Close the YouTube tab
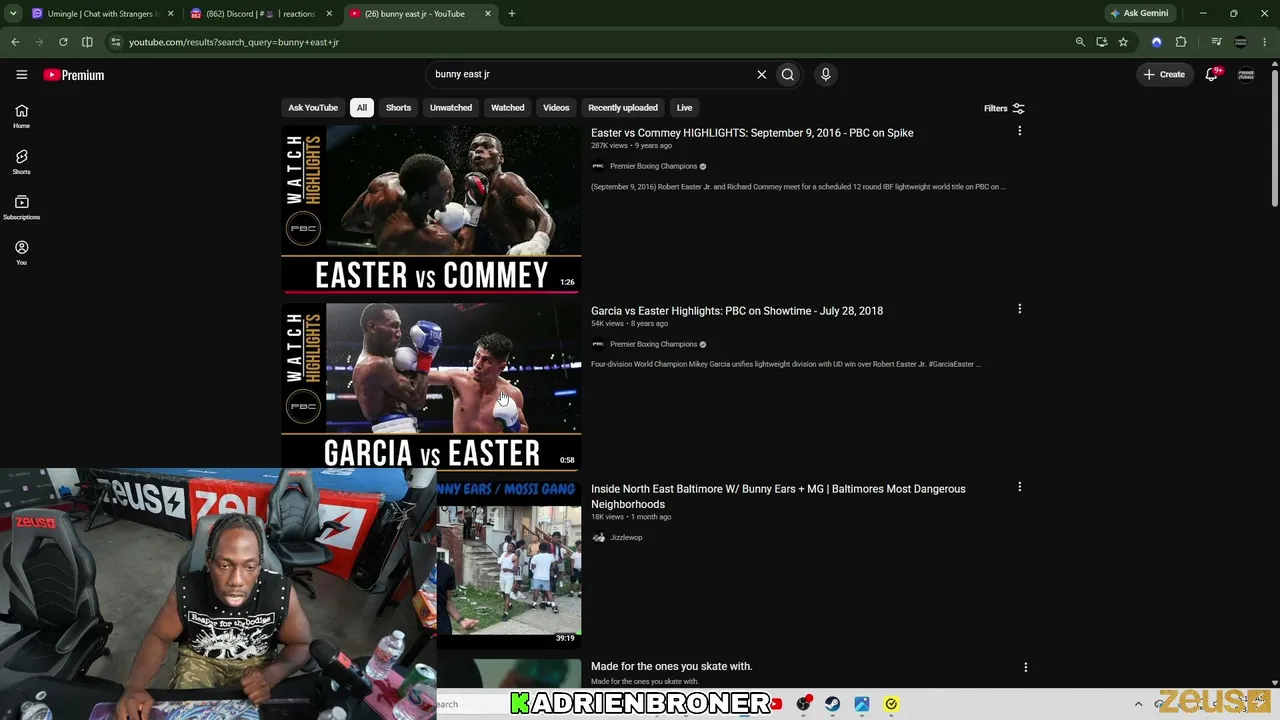Image resolution: width=1280 pixels, height=720 pixels. [x=488, y=14]
